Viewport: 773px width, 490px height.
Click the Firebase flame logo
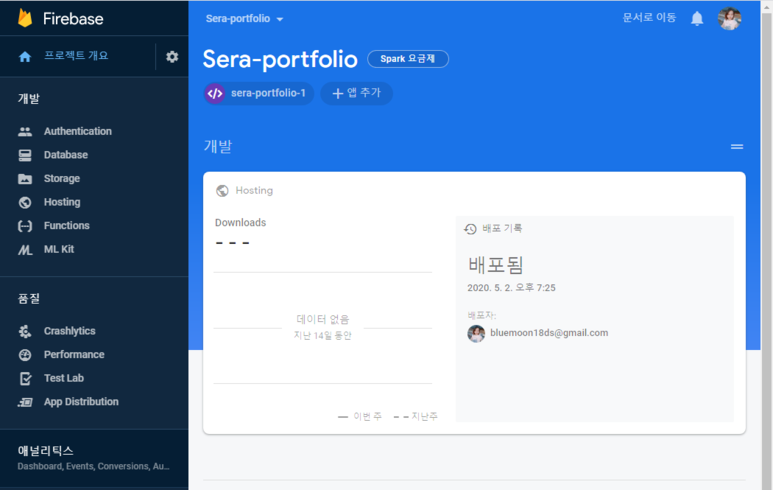pos(25,18)
